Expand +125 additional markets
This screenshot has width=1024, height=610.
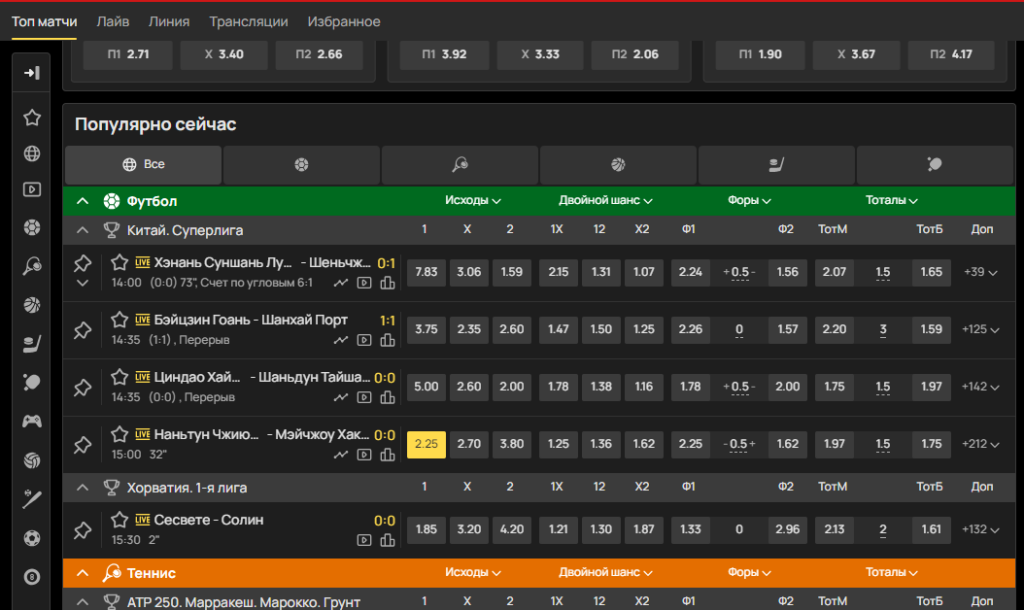pos(980,330)
